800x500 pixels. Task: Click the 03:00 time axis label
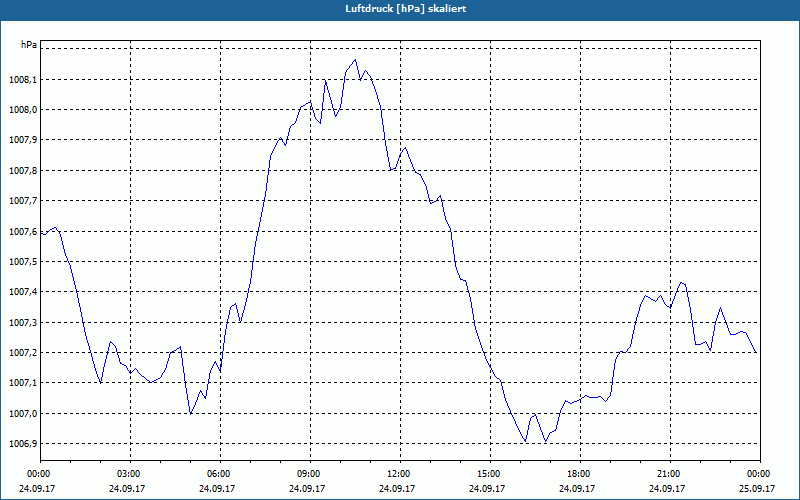tap(131, 474)
